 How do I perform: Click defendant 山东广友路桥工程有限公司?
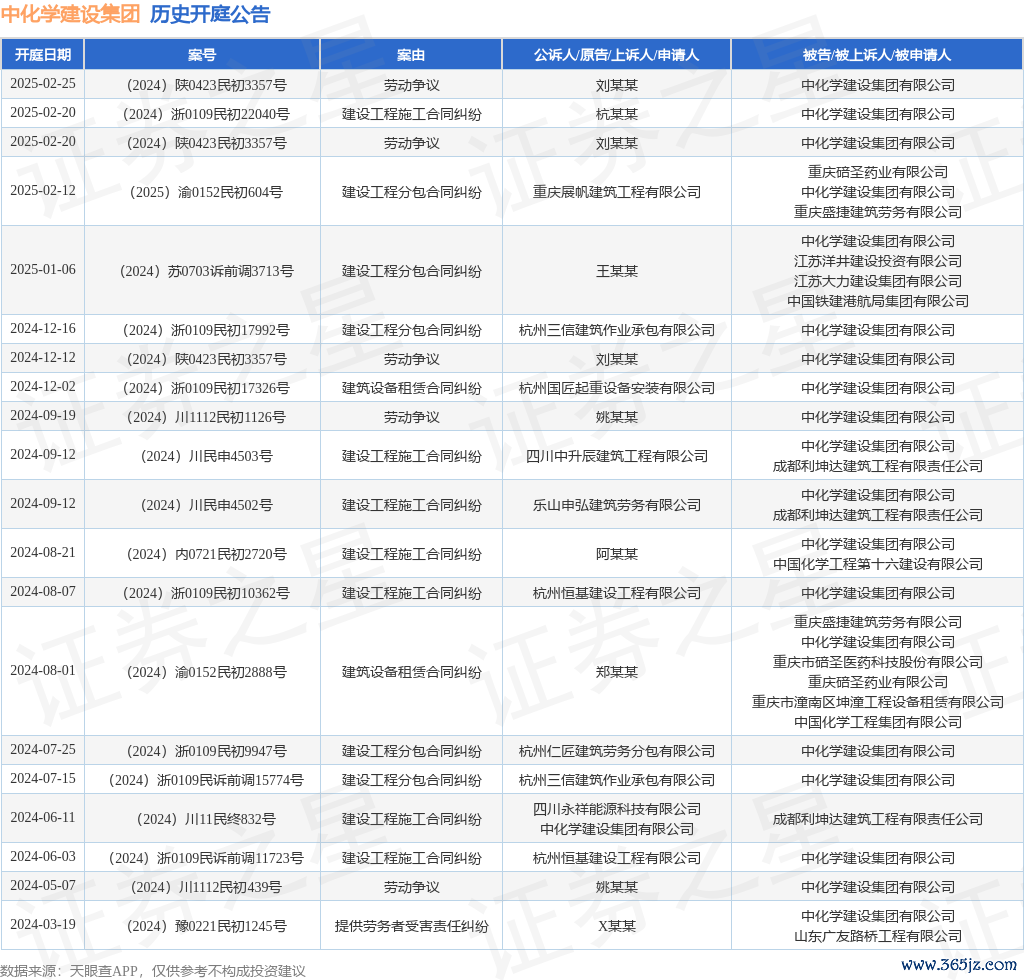pos(878,936)
